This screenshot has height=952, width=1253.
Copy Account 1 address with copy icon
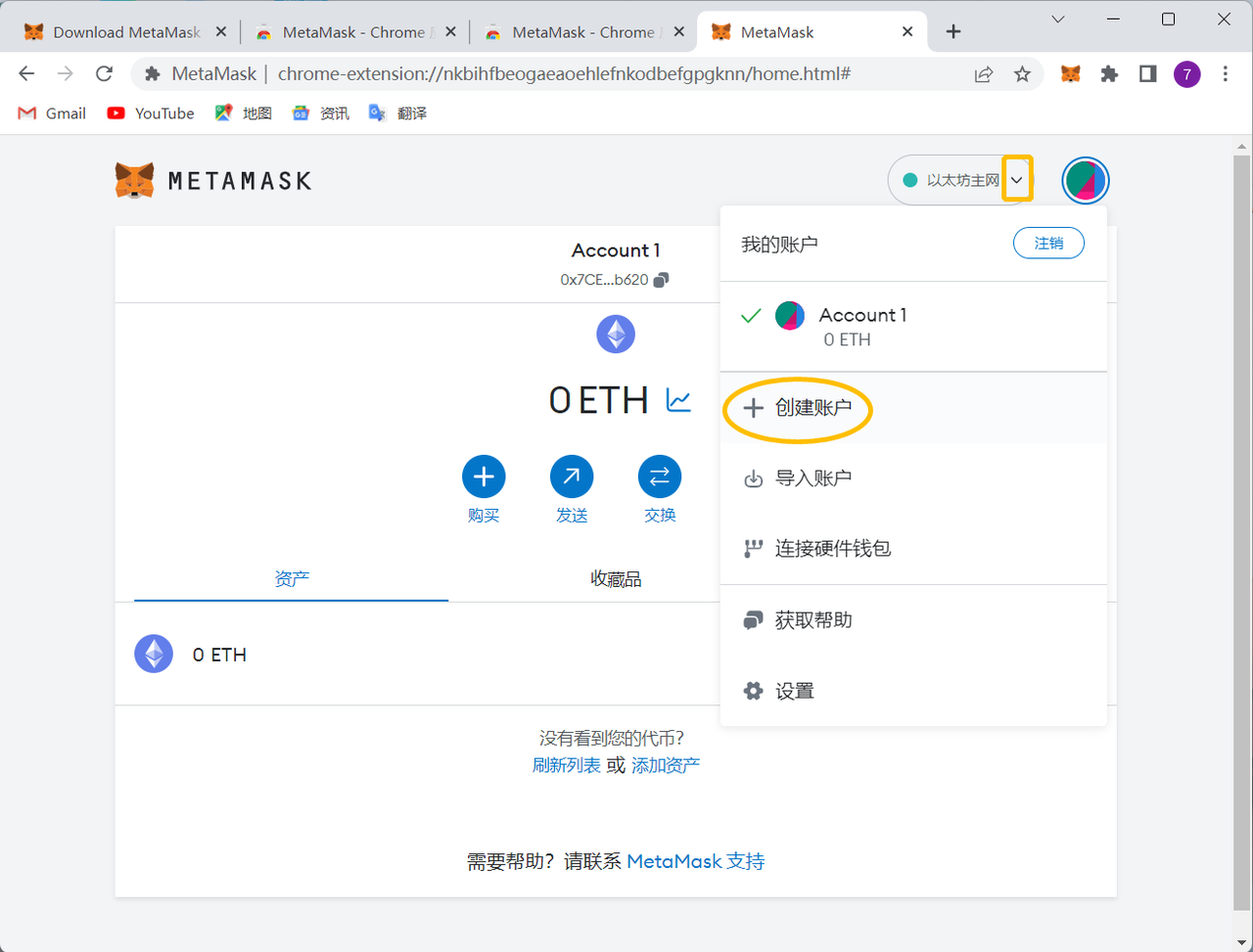point(661,280)
